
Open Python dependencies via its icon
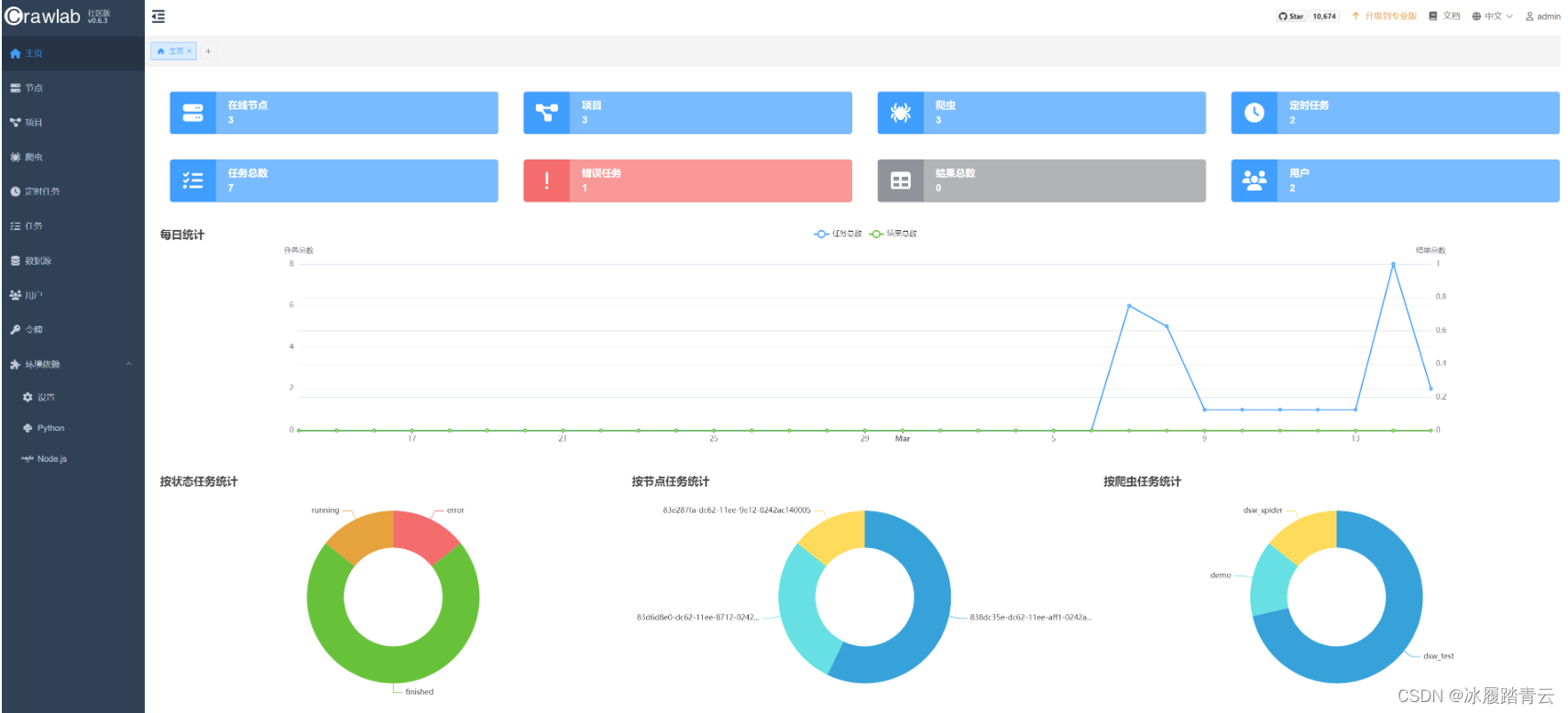click(x=27, y=428)
